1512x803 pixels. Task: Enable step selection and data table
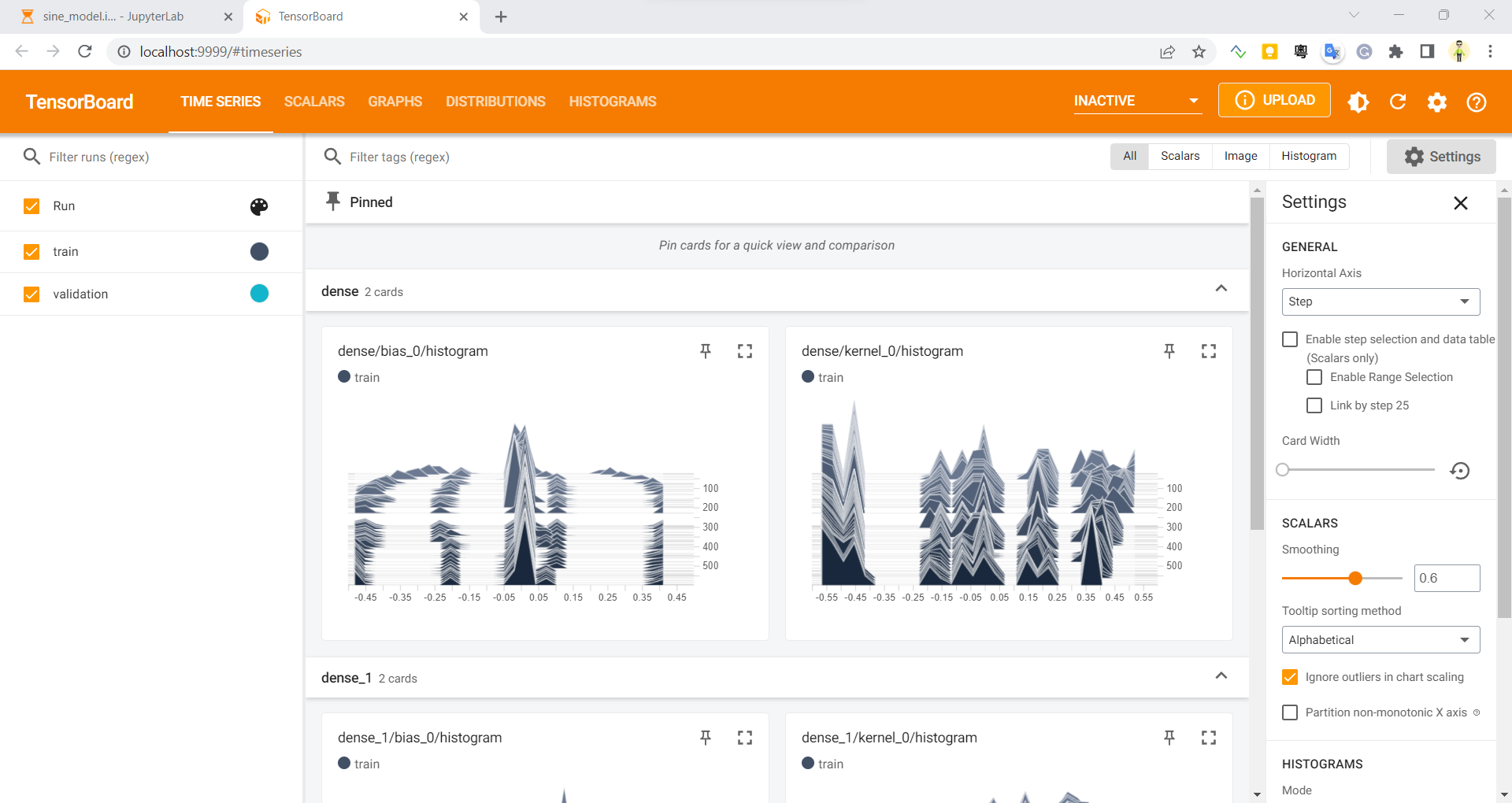pos(1290,339)
